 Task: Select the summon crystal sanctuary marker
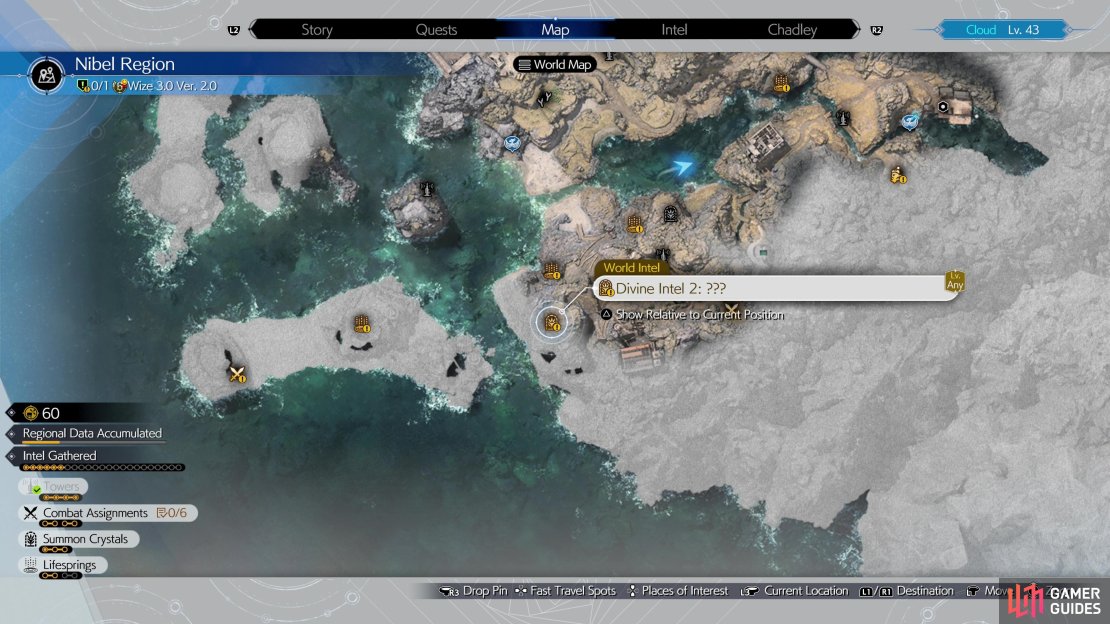[x=670, y=213]
